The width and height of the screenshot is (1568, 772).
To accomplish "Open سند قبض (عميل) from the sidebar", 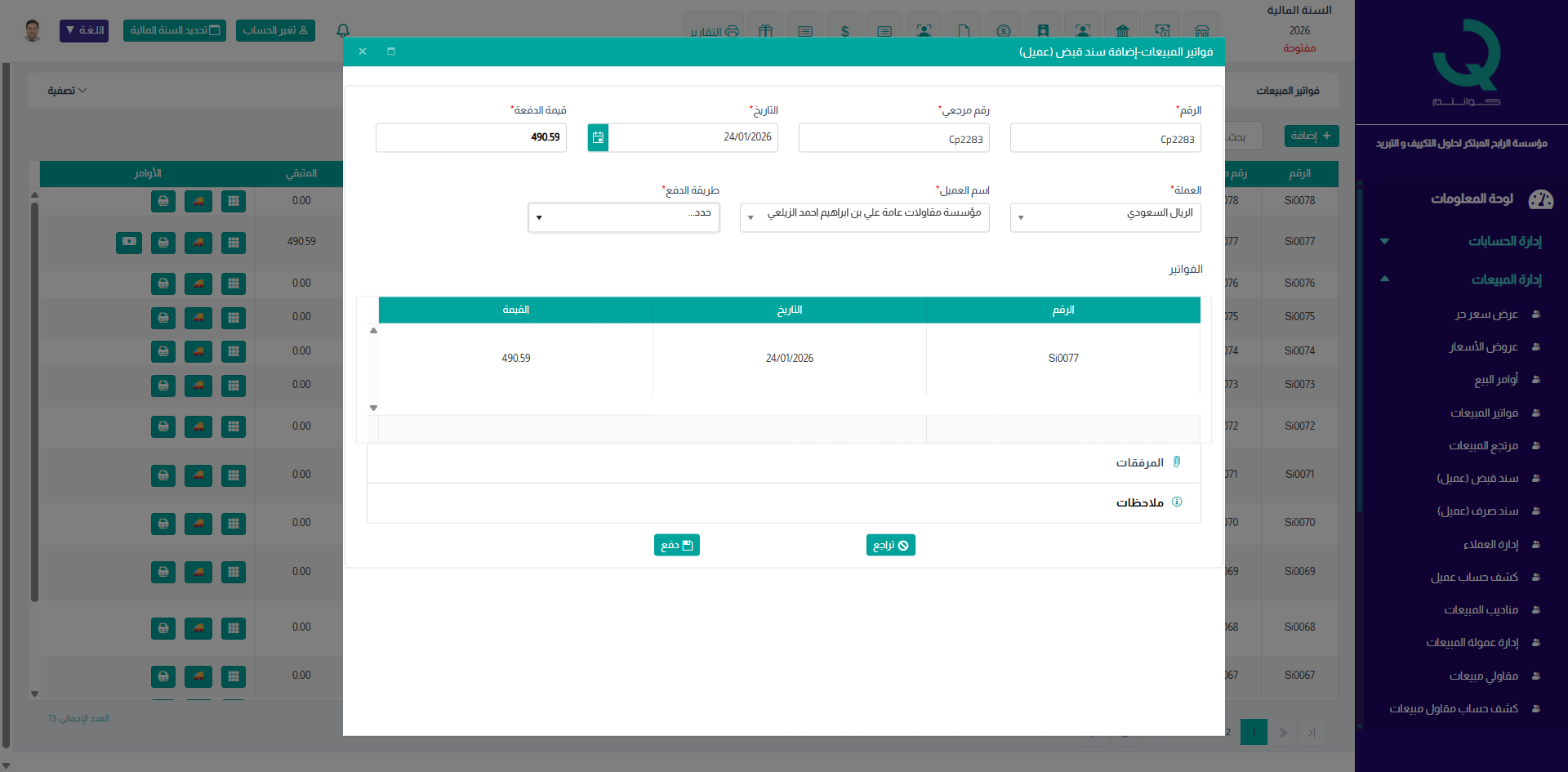I will point(1477,479).
